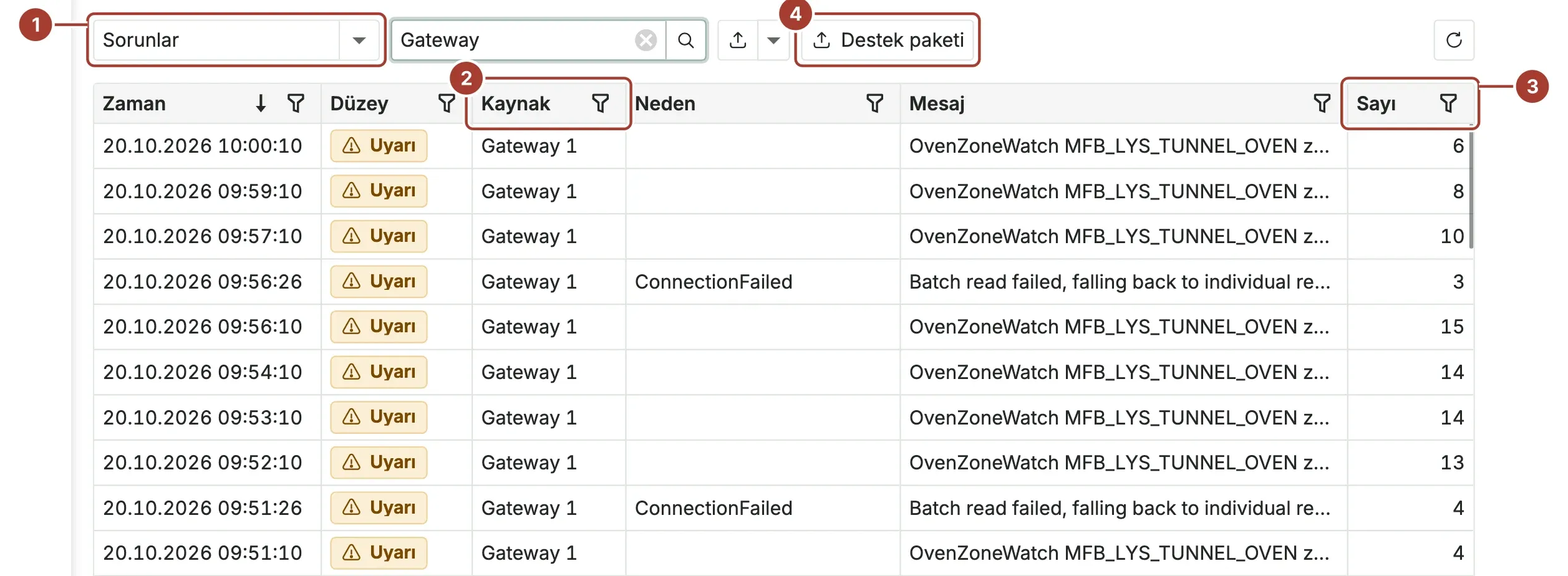Click Gateway 1 in the 09:52:10 row

coord(529,463)
